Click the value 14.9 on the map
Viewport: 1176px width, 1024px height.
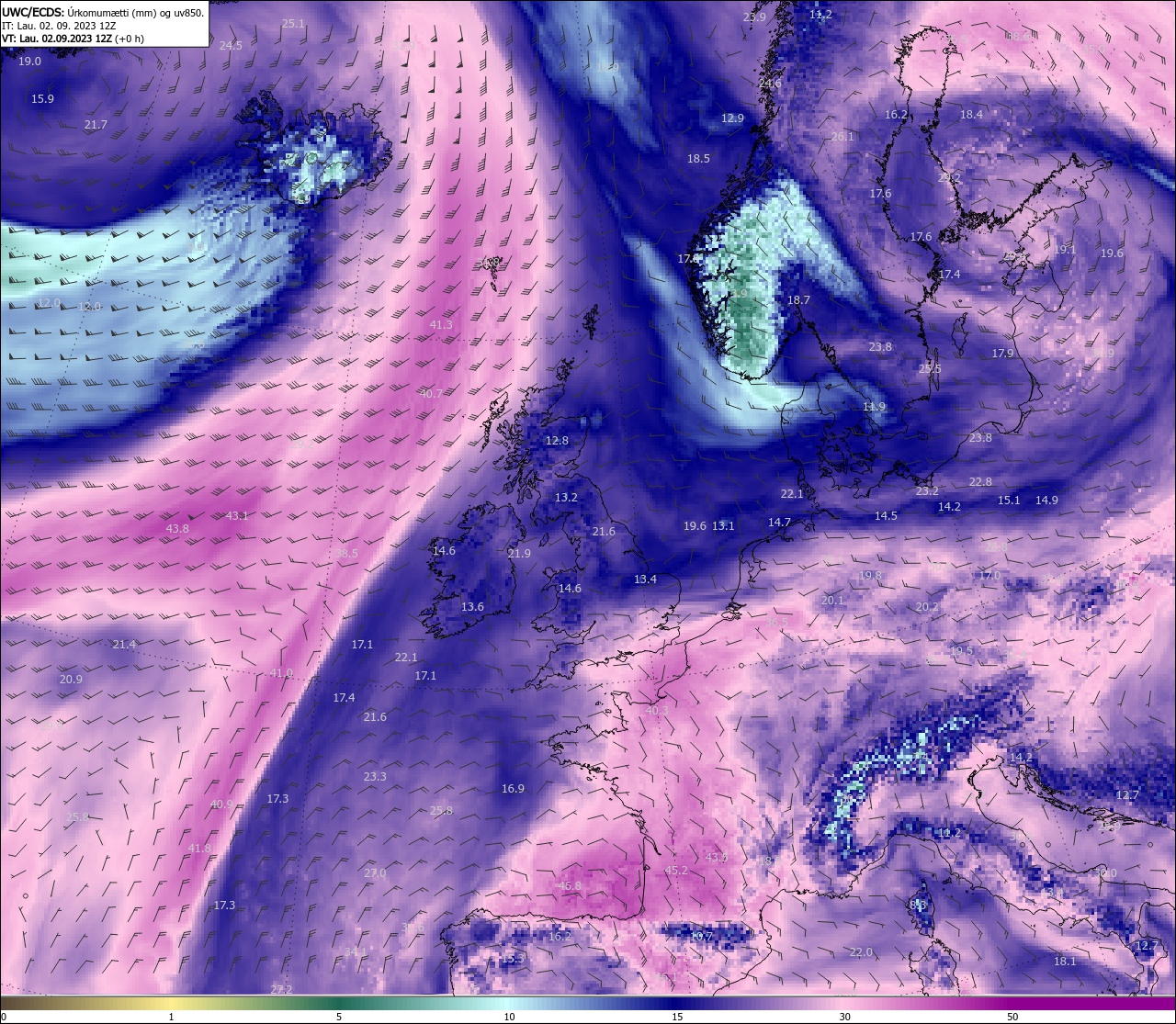pos(1046,501)
